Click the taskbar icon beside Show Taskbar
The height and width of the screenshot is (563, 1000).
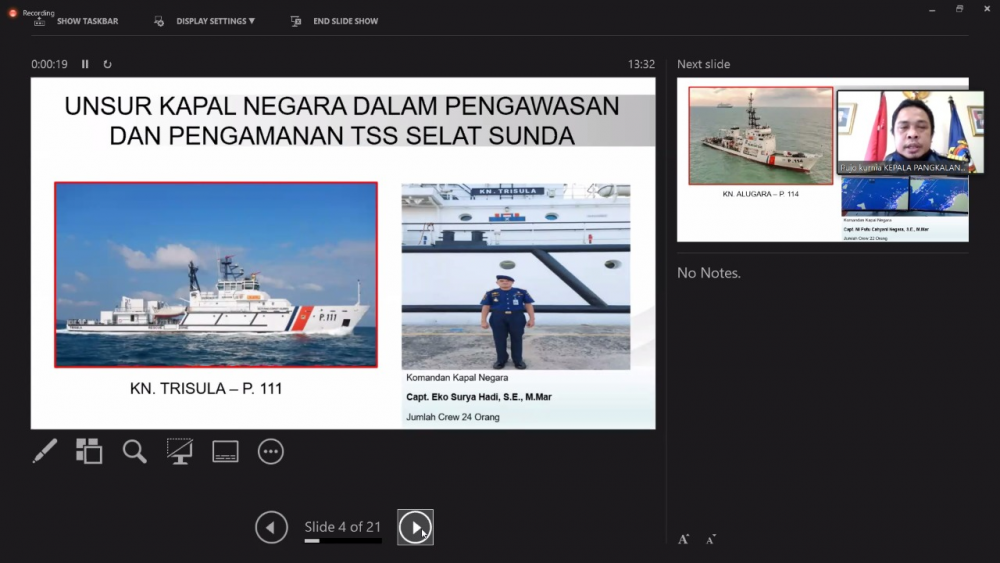click(x=40, y=22)
